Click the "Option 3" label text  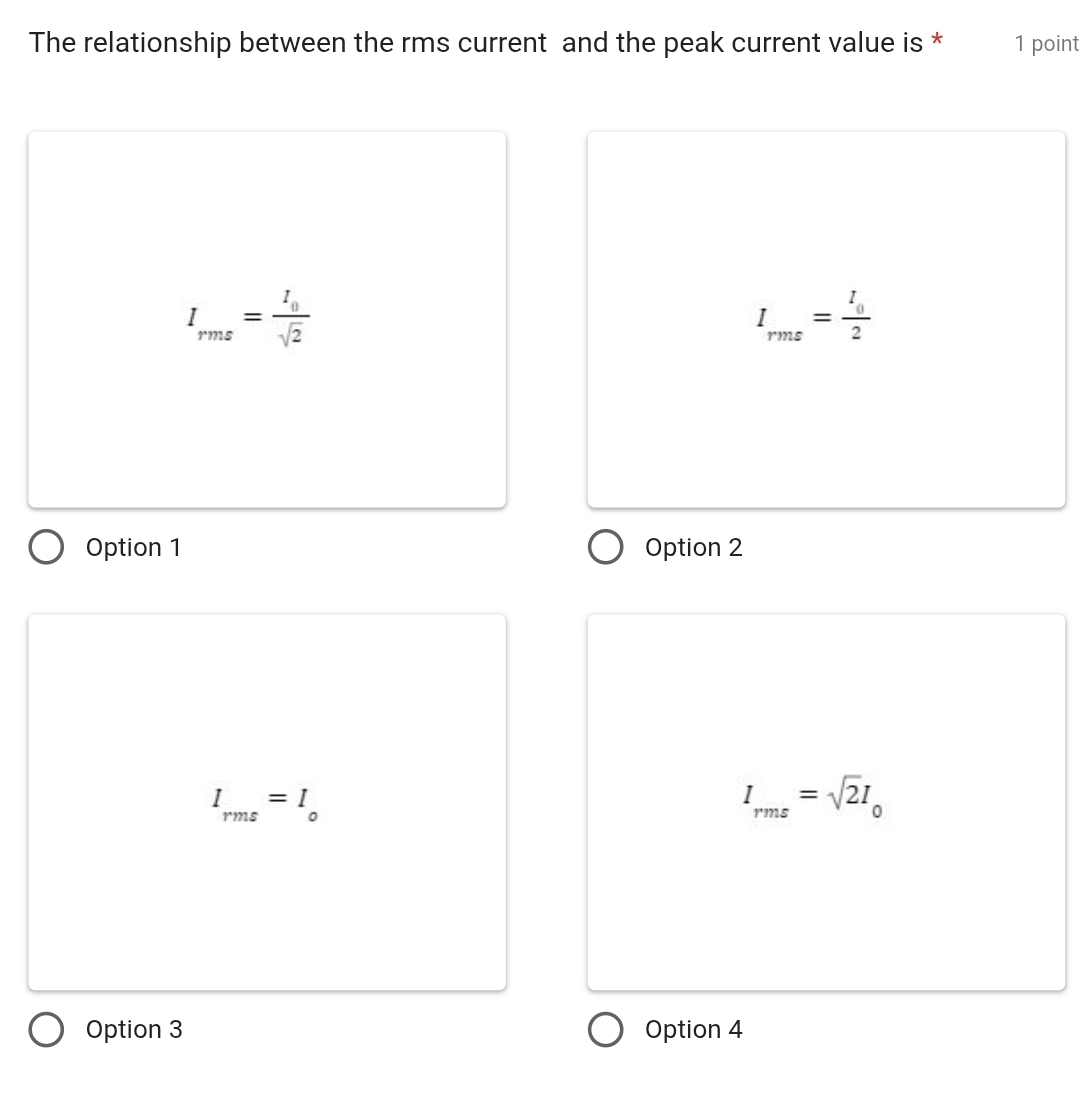[134, 1030]
